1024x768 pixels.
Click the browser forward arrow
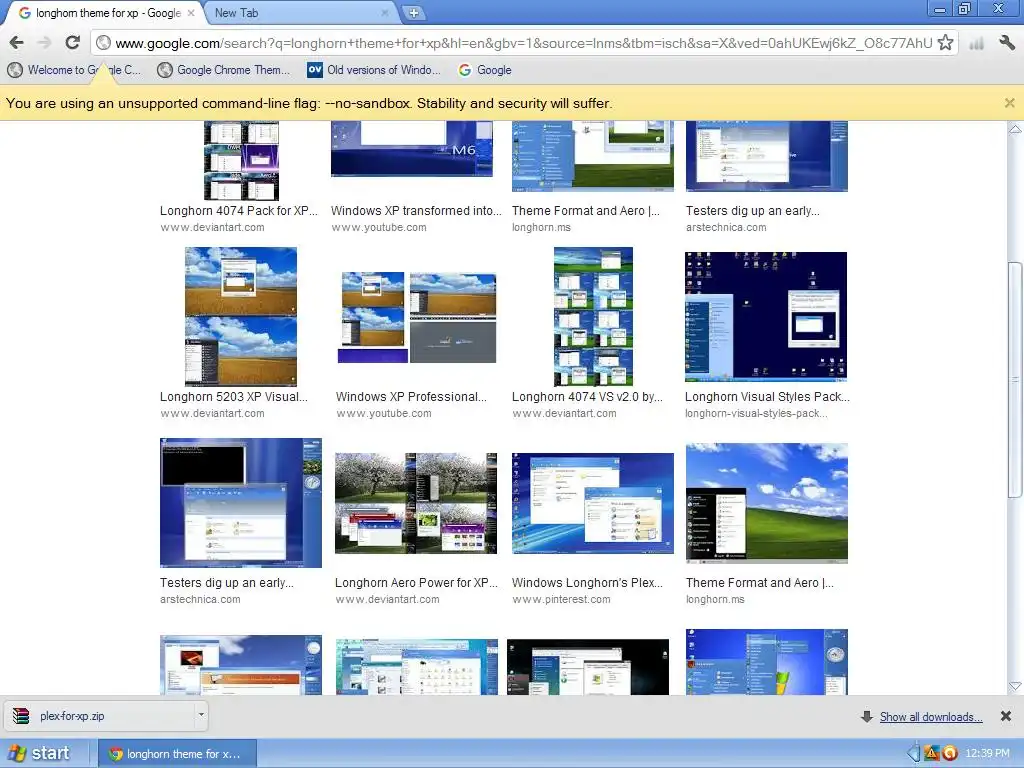click(44, 43)
